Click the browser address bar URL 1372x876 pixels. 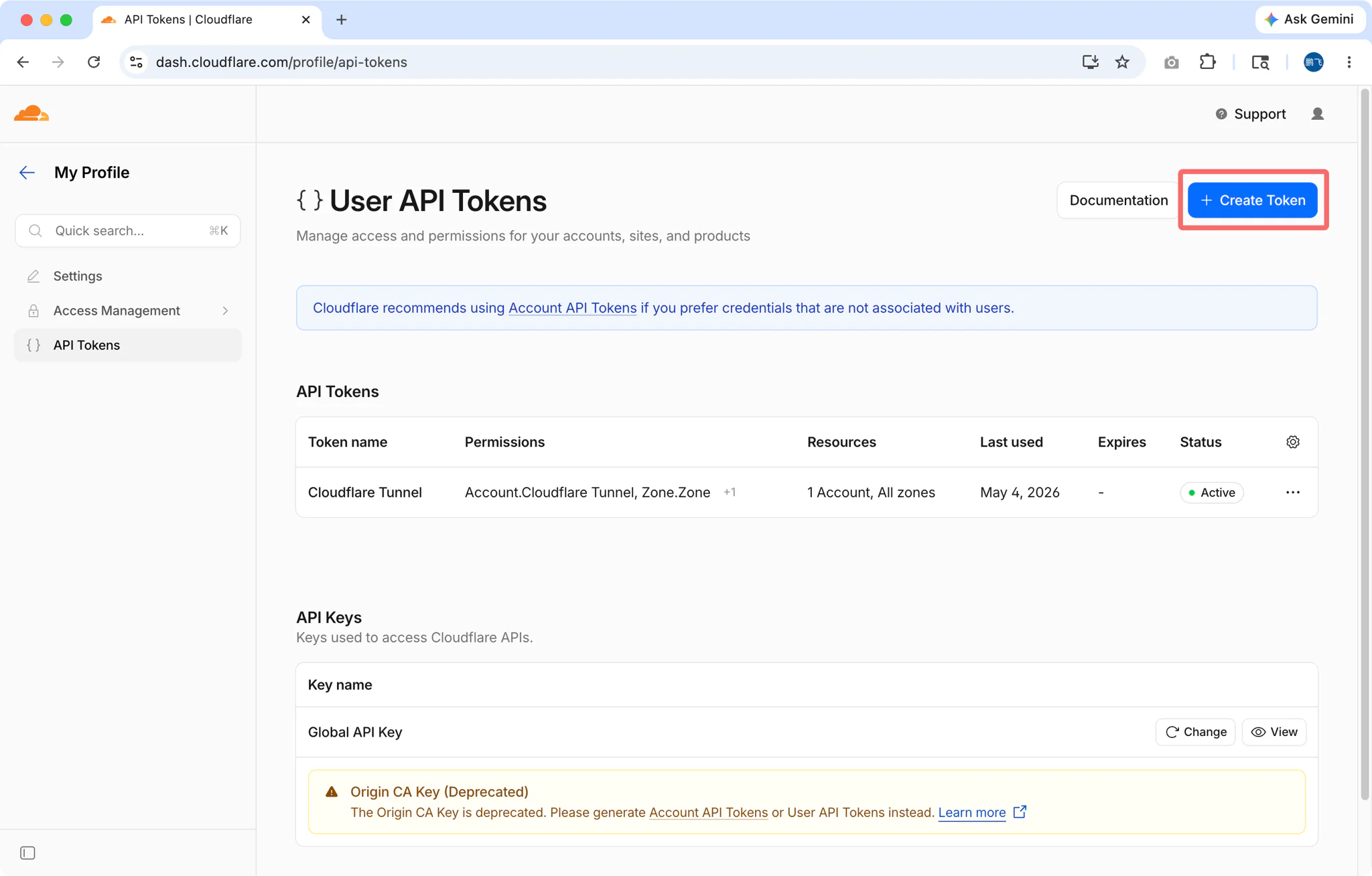click(281, 62)
